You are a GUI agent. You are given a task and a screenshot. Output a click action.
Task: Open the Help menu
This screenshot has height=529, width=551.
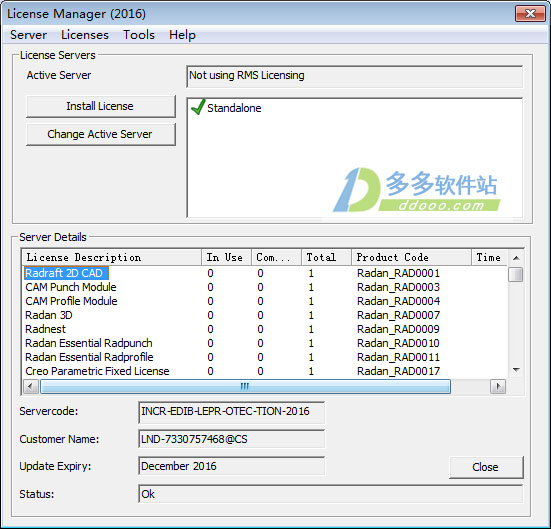coord(182,35)
